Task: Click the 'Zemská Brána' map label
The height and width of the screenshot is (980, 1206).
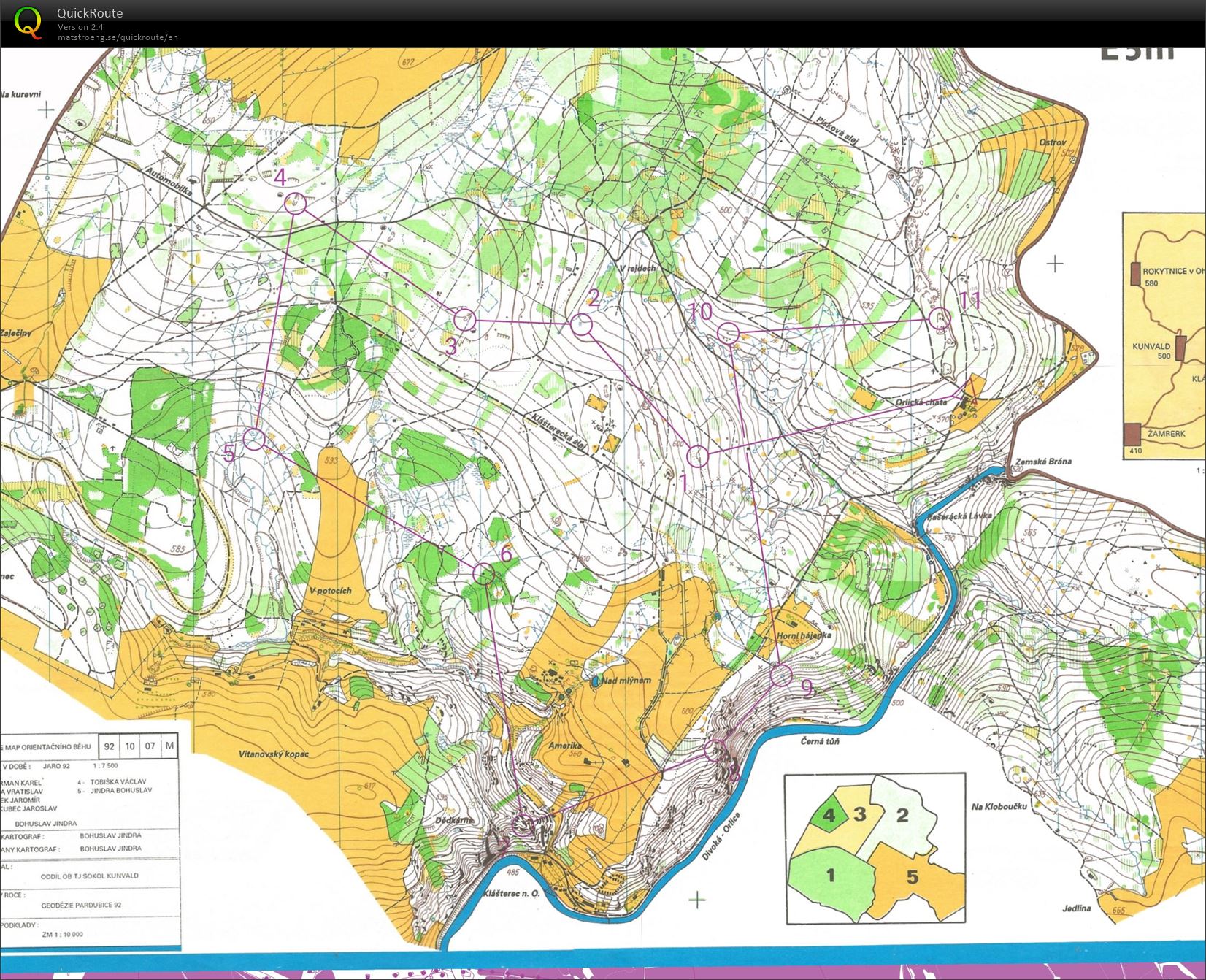Action: (x=1044, y=462)
